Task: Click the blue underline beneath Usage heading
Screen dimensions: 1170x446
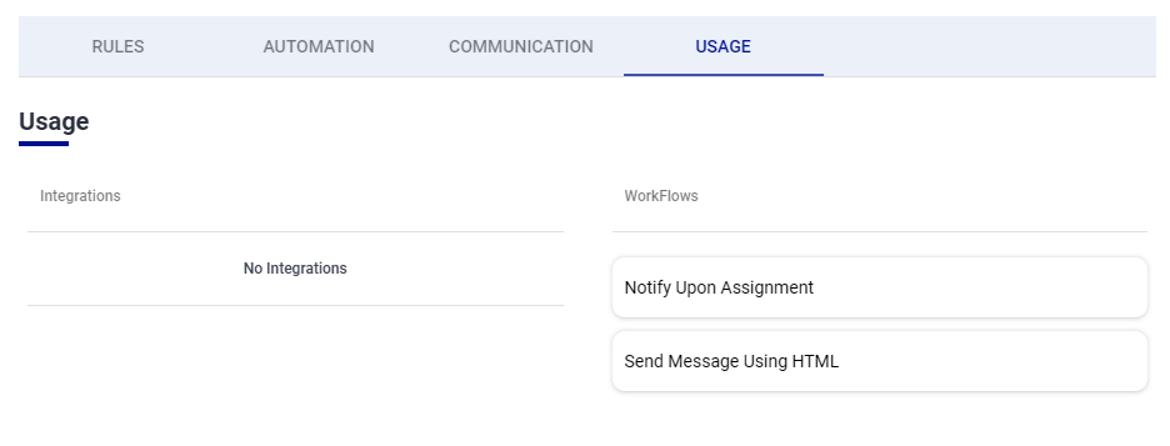Action: pos(44,144)
